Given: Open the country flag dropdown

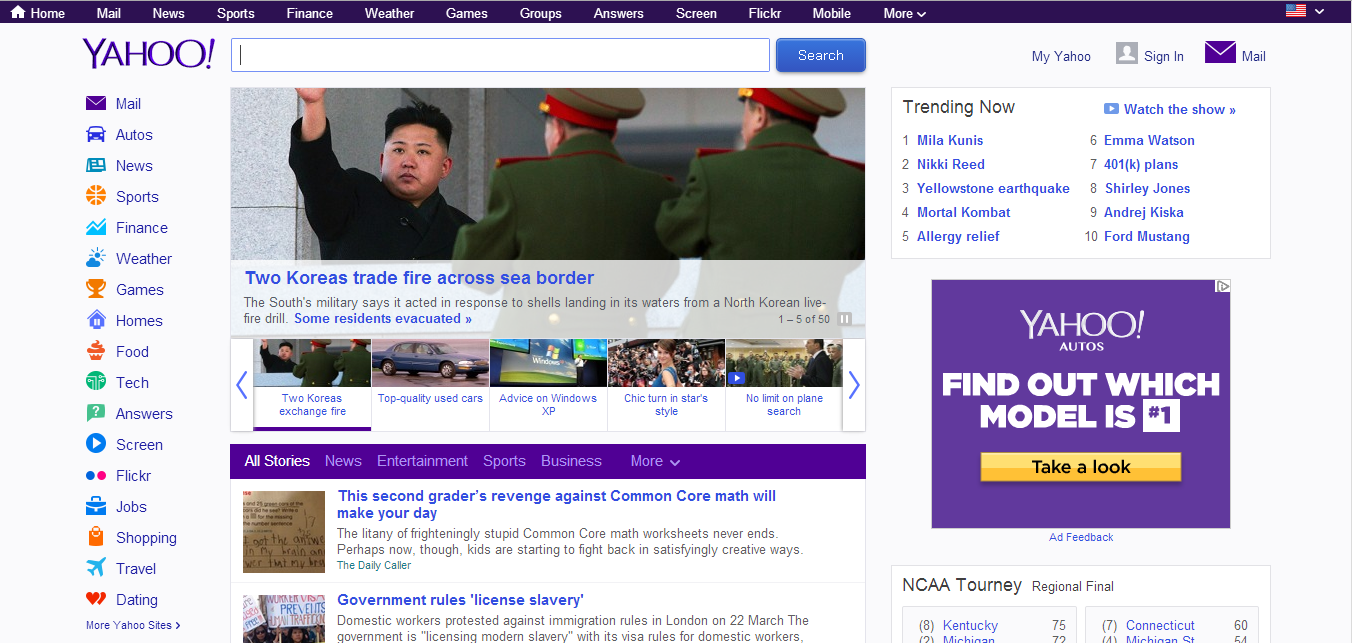Looking at the screenshot, I should click(1304, 11).
